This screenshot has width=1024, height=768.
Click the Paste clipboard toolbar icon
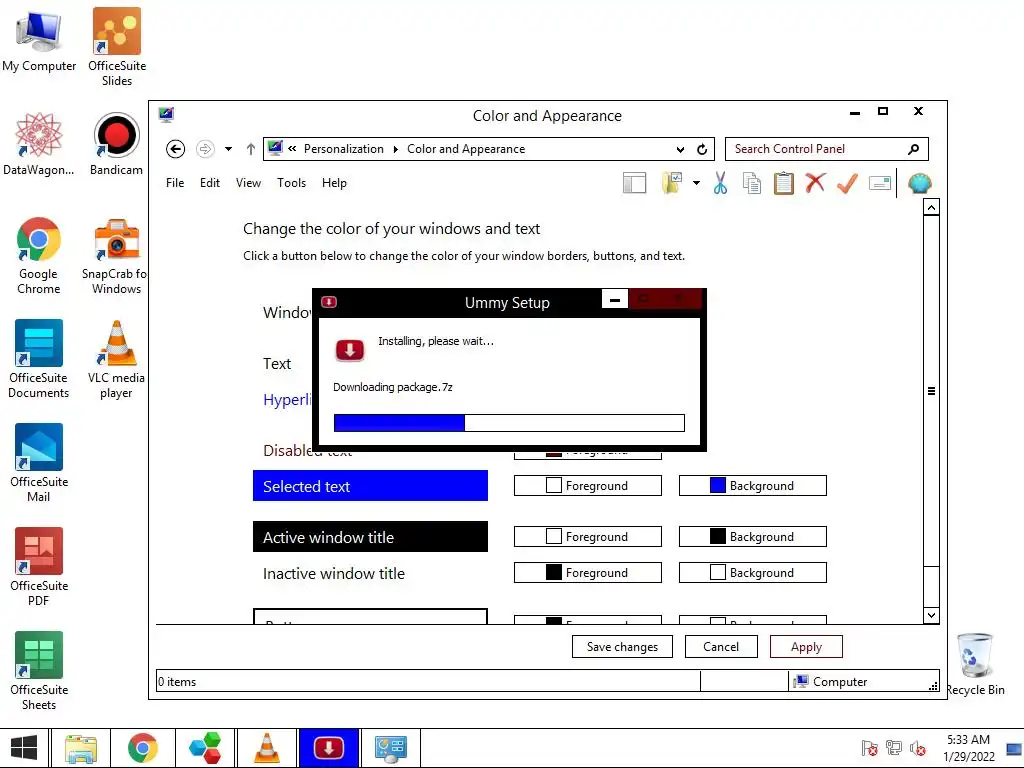click(784, 183)
